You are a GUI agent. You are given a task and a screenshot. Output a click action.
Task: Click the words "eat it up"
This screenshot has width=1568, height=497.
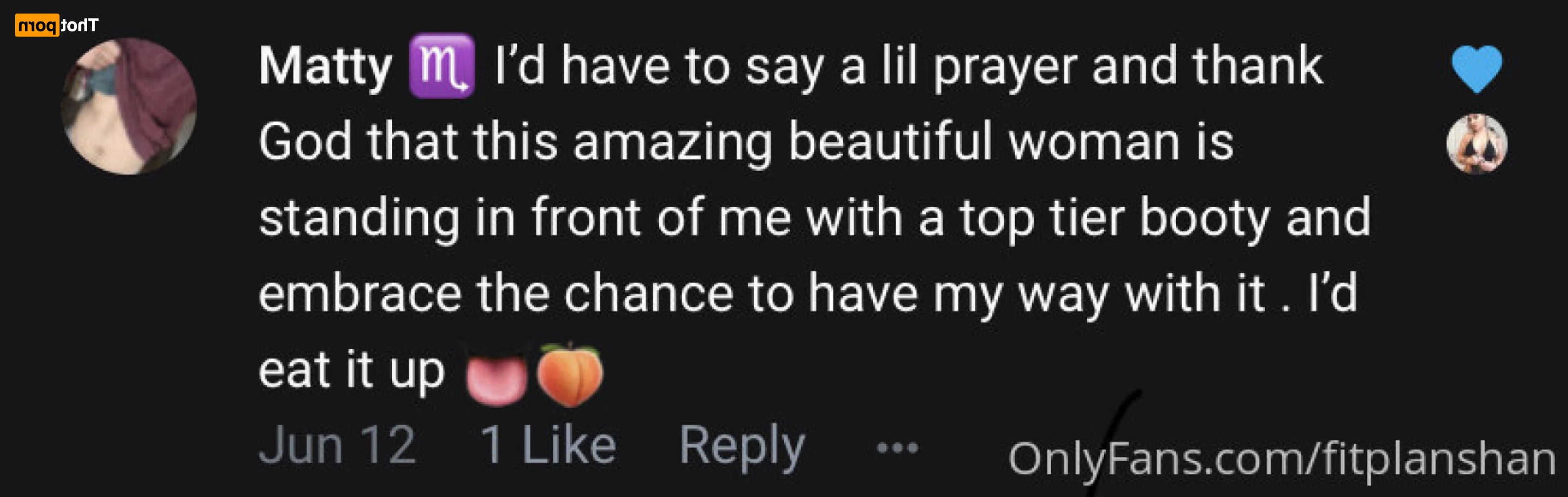point(352,370)
